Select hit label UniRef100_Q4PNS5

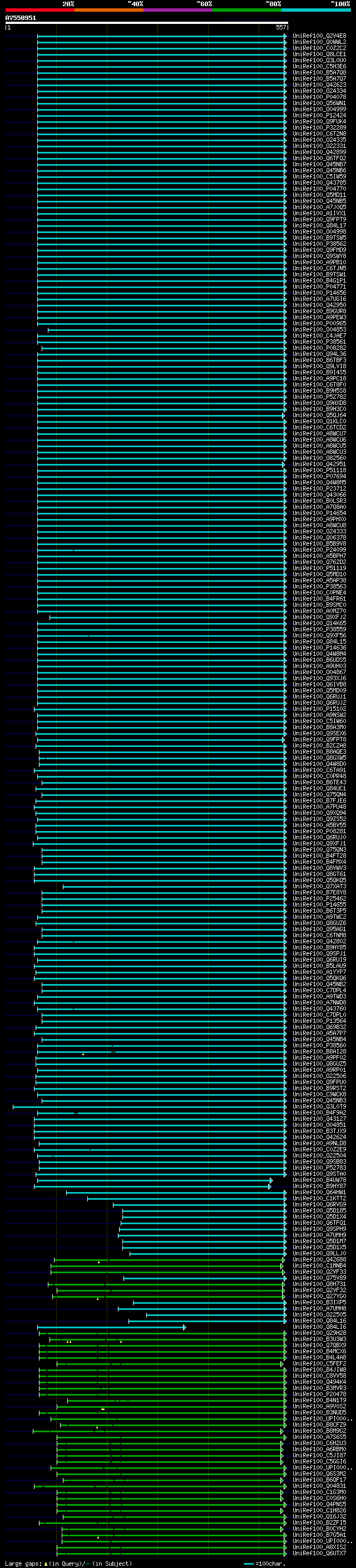coord(319,1504)
